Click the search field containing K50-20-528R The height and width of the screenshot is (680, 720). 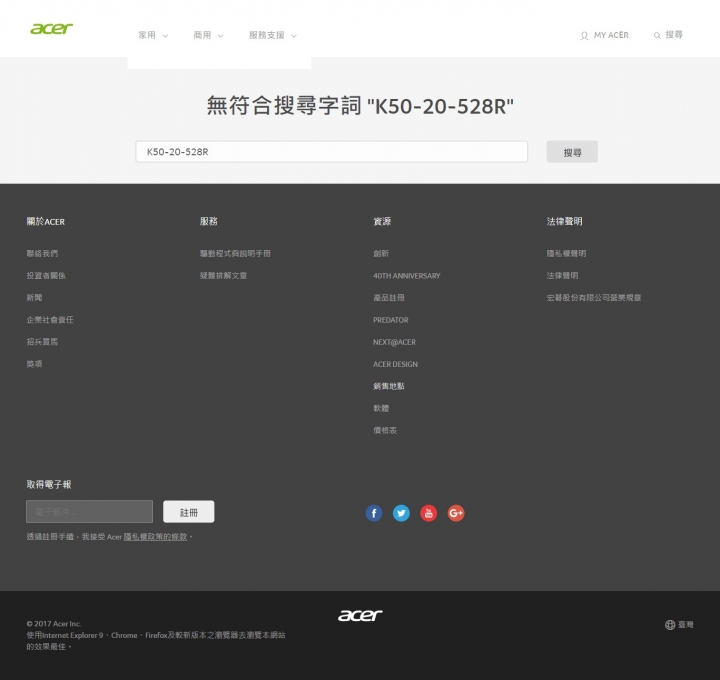(x=332, y=152)
